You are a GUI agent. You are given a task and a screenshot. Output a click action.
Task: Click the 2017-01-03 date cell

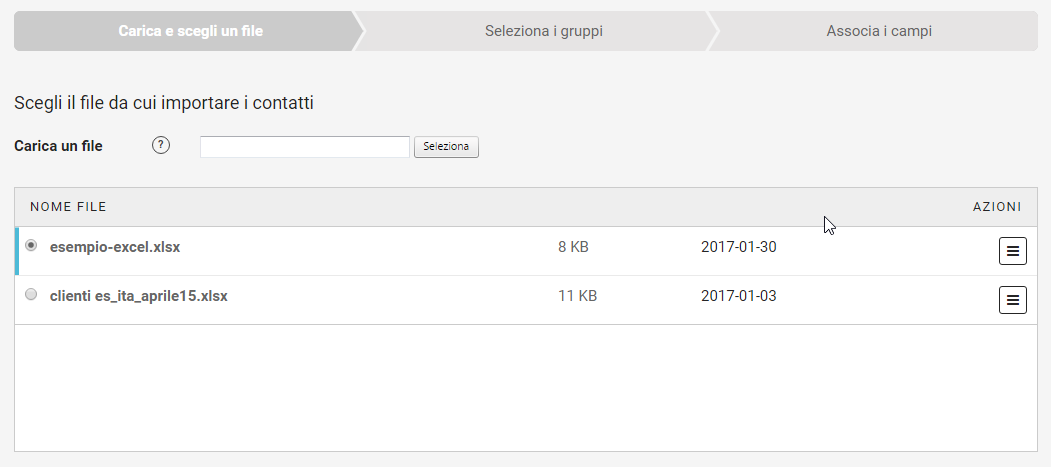point(738,296)
